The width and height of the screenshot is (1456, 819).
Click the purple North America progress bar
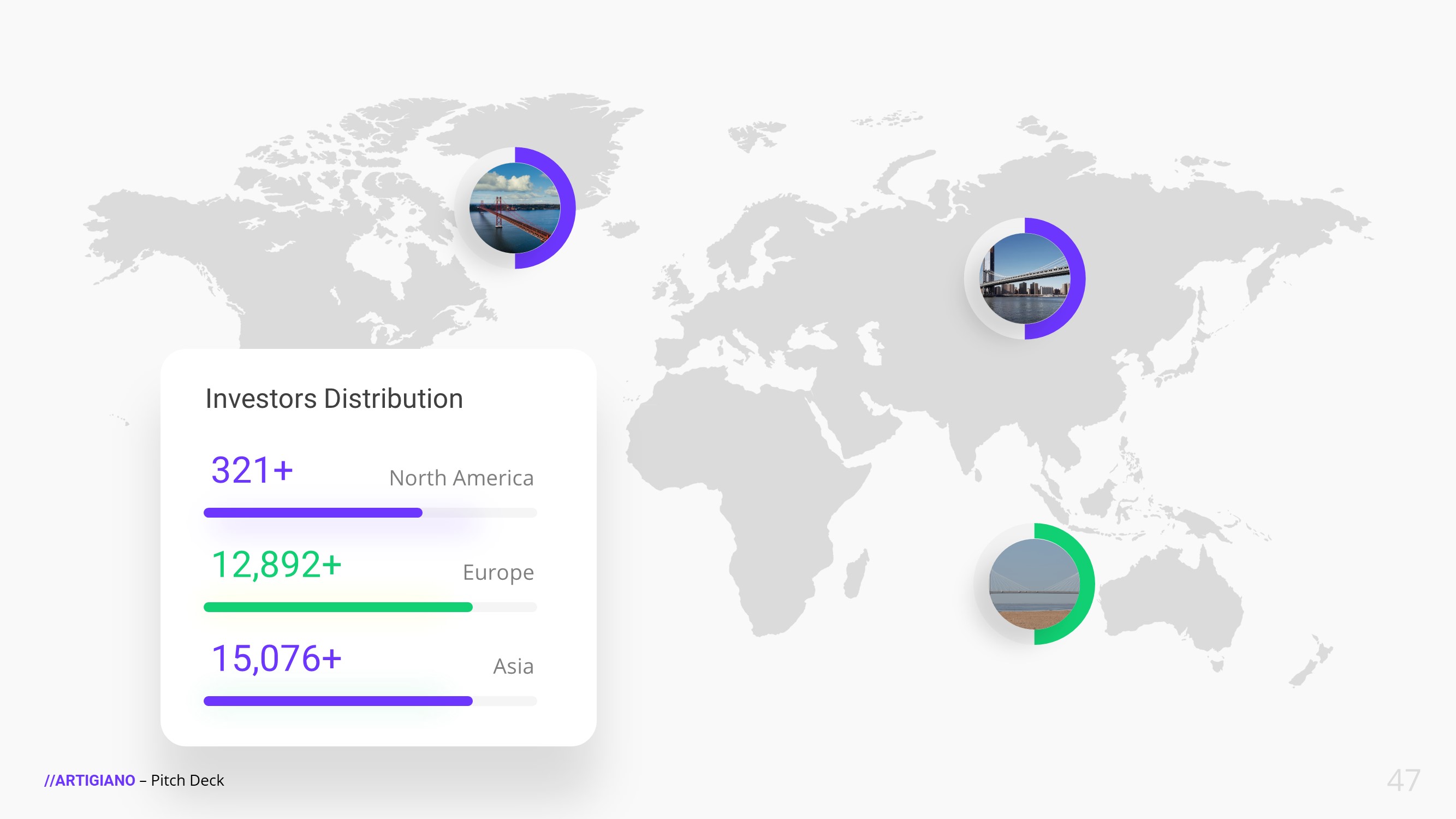coord(313,513)
